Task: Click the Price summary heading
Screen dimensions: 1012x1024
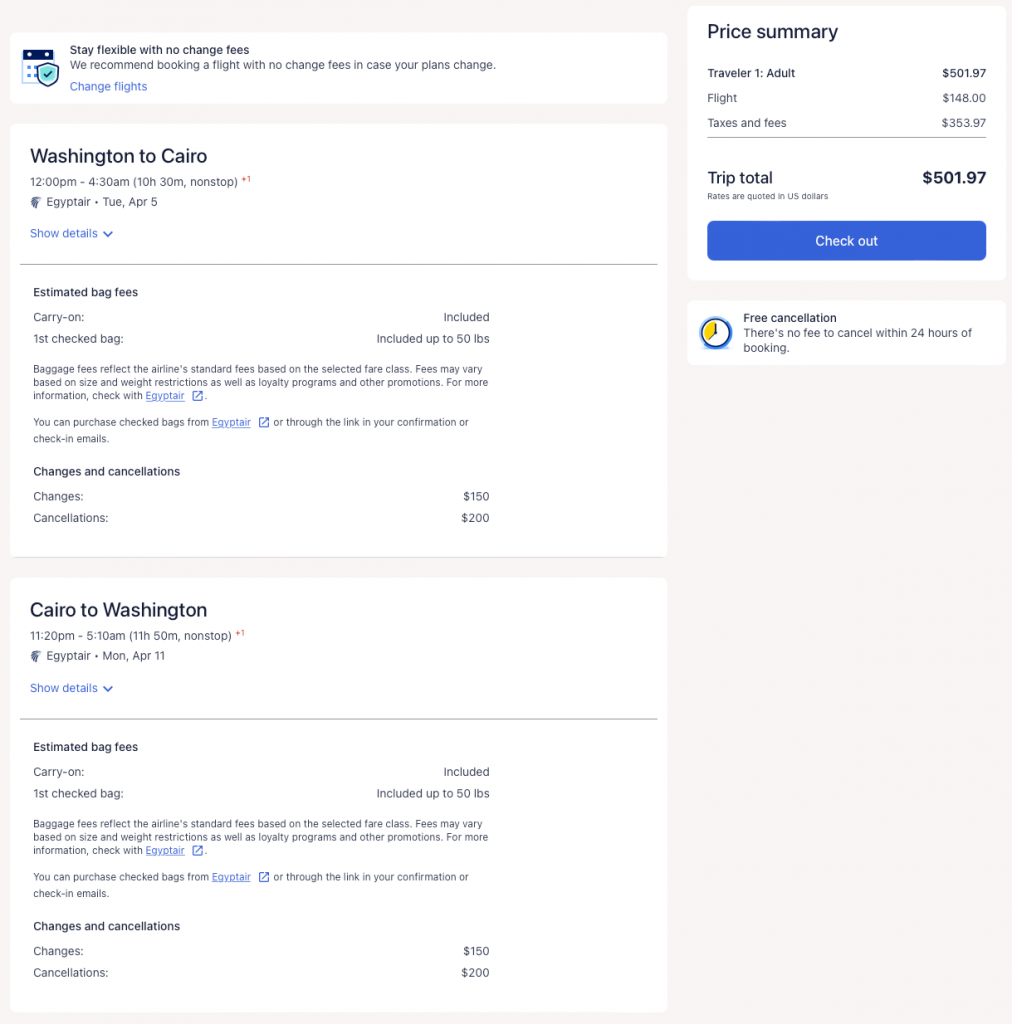Action: pos(772,32)
